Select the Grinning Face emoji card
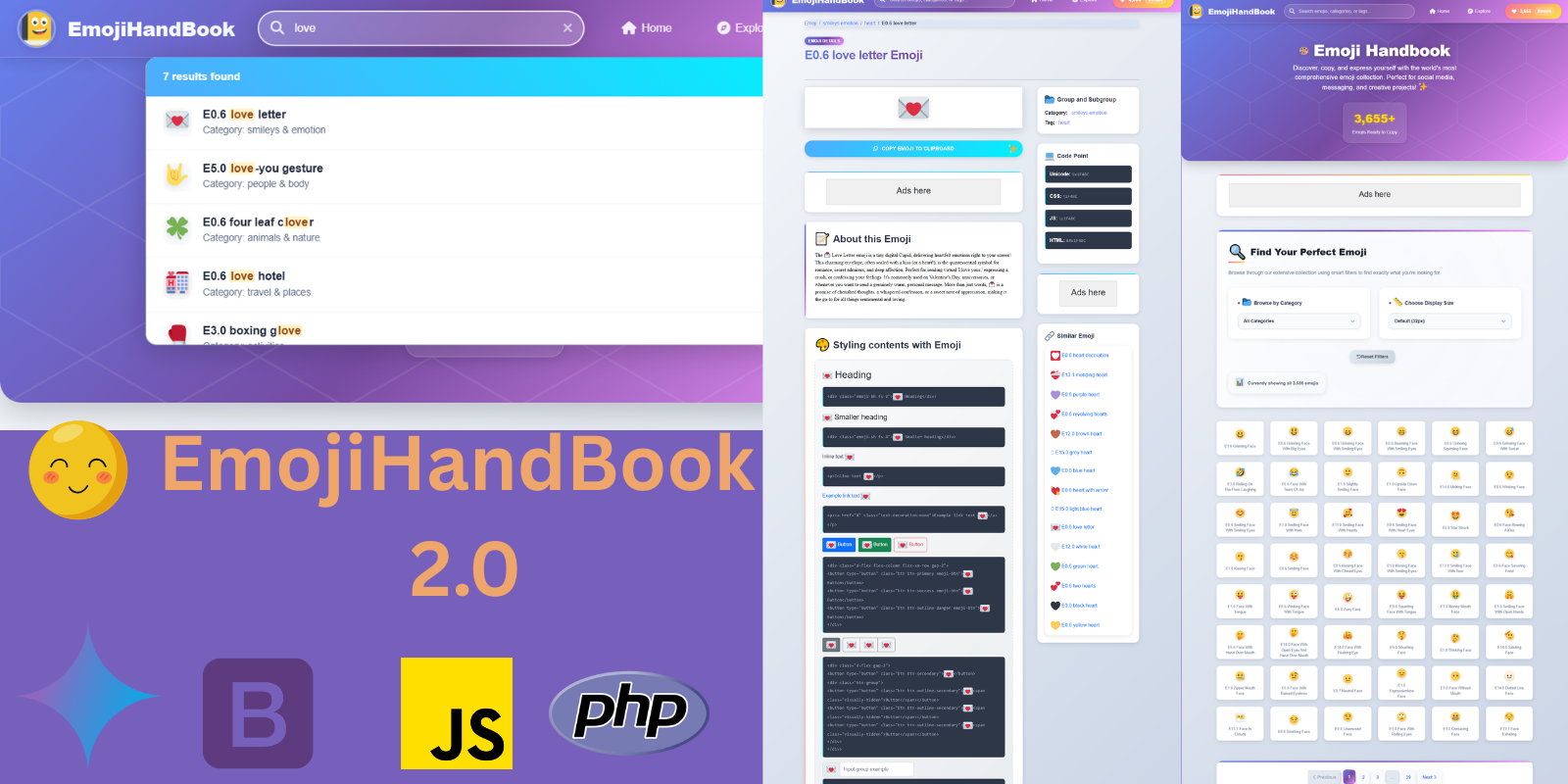Viewport: 1568px width, 784px height. point(1240,438)
